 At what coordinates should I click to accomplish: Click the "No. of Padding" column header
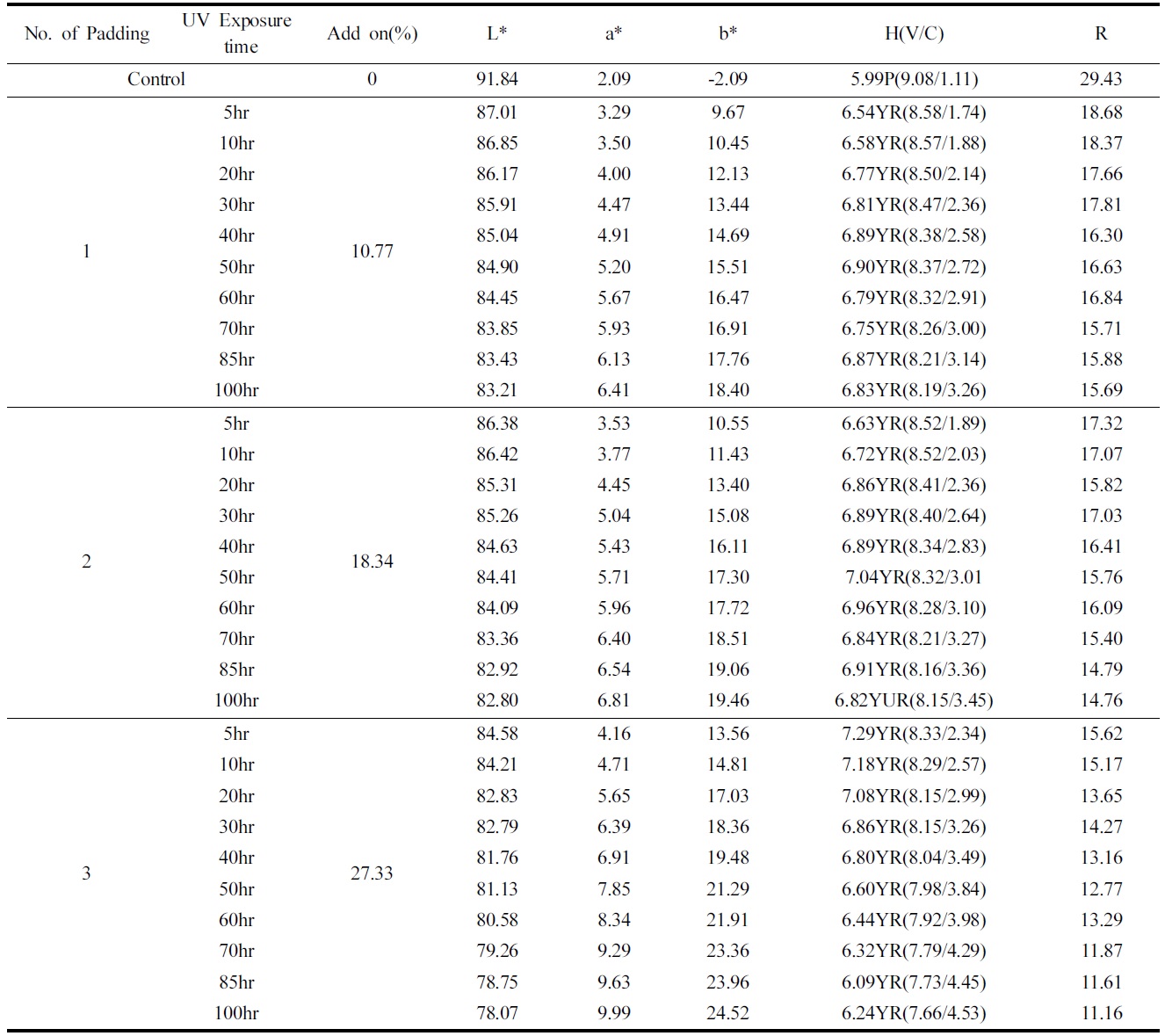[x=87, y=33]
